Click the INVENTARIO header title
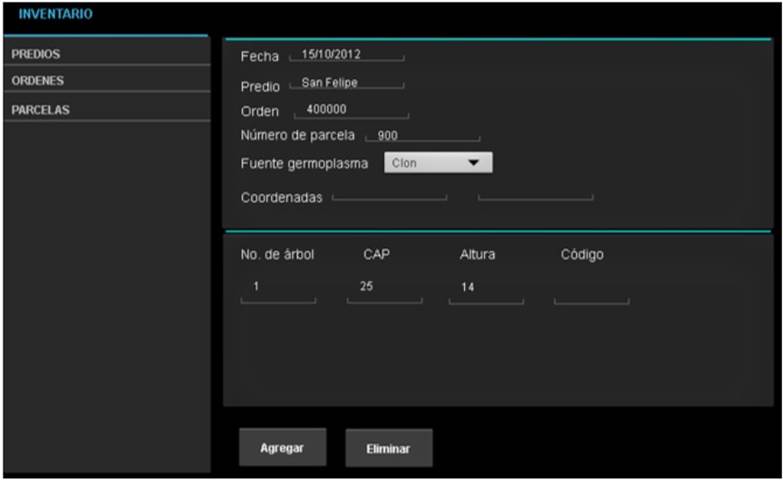The height and width of the screenshot is (480, 783). [56, 15]
